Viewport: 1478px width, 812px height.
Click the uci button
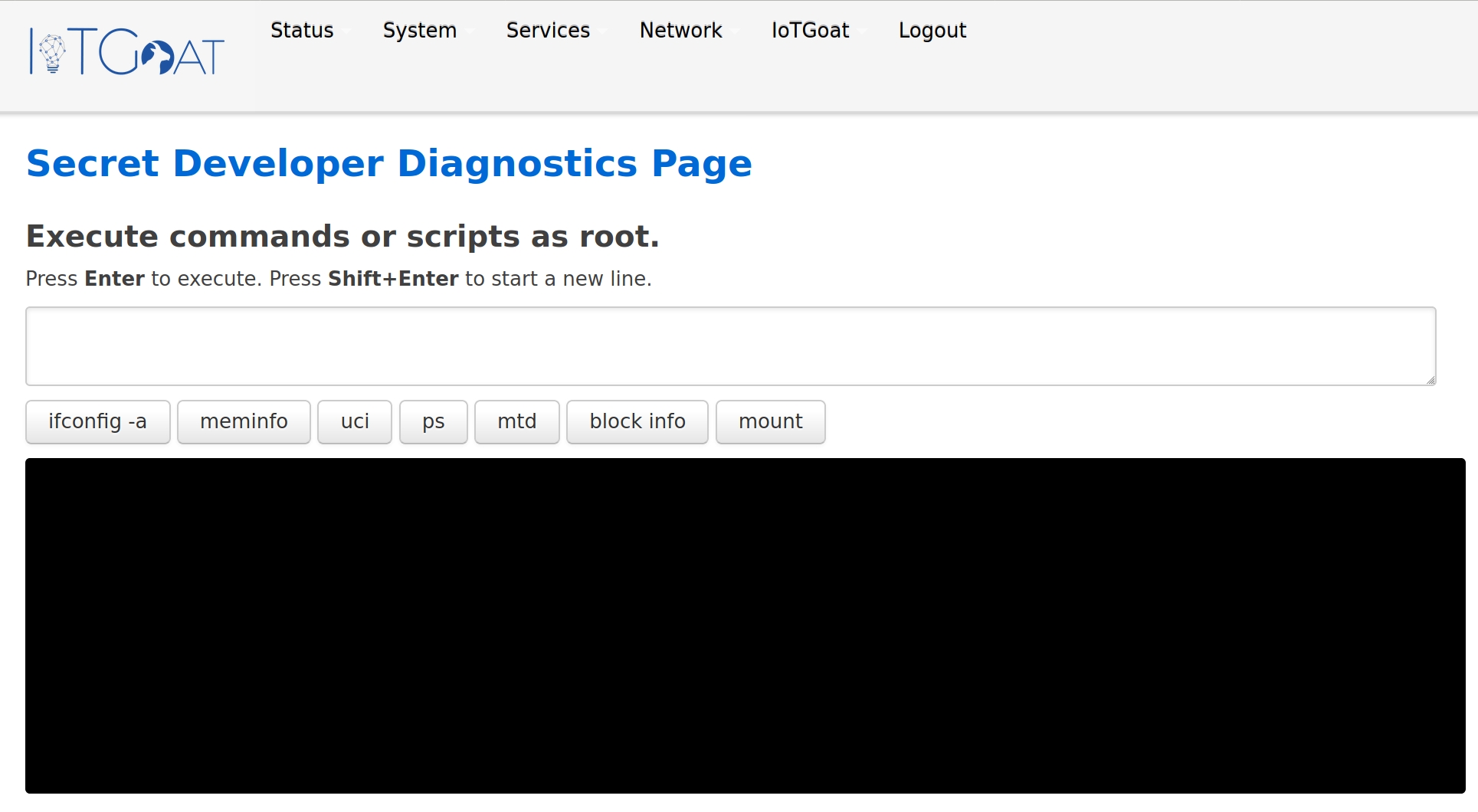355,421
